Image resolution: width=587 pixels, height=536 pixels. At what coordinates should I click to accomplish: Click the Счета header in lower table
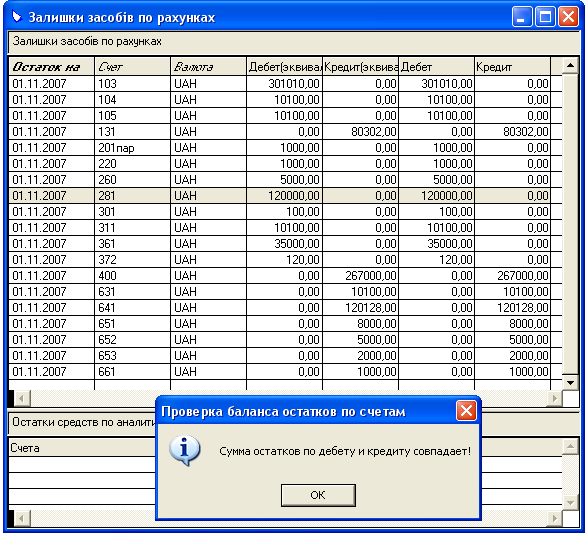(82, 448)
